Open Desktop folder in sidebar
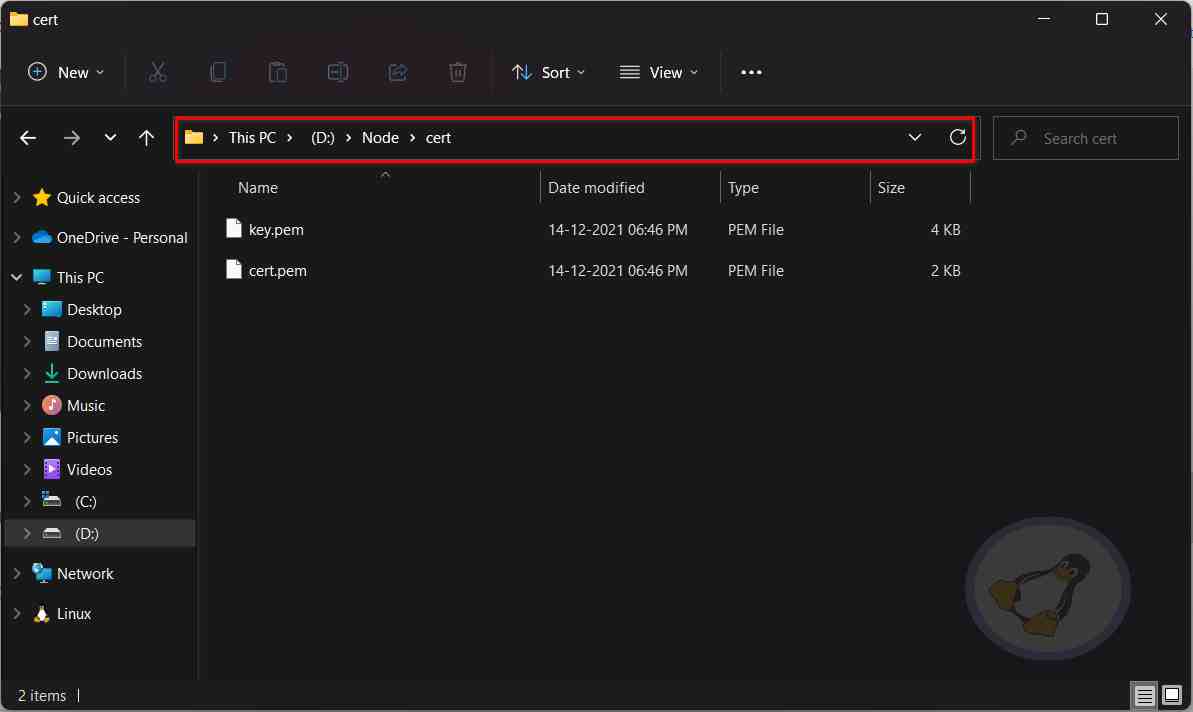Screen dimensions: 1193x712 (94, 310)
